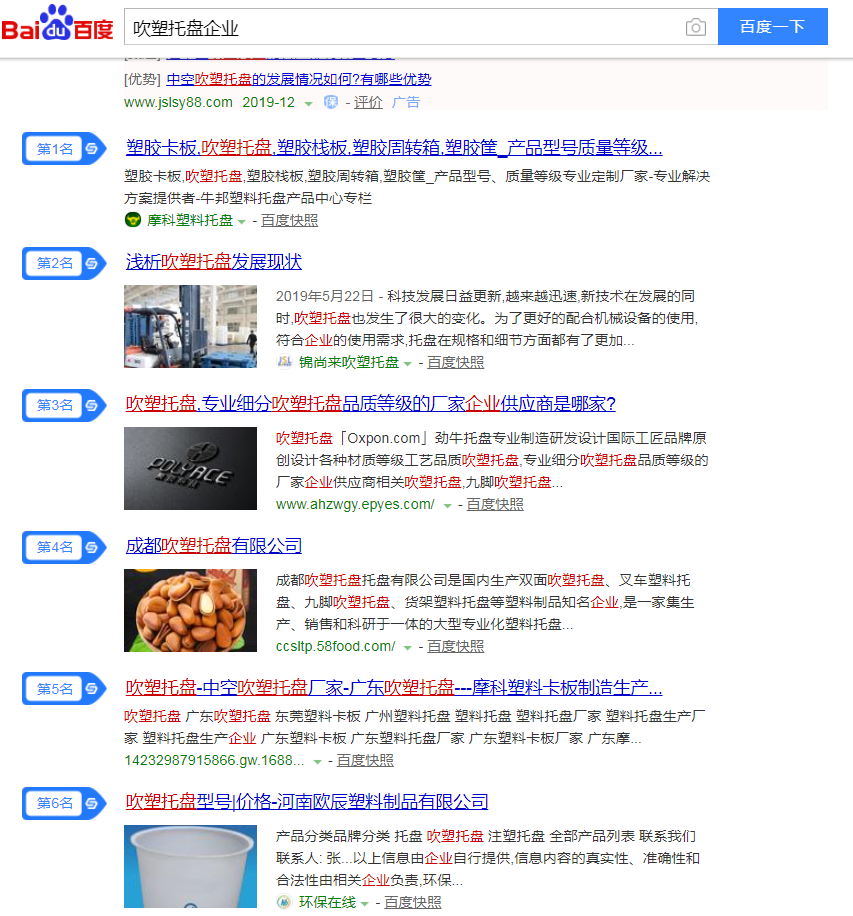Open 14232987915866.gw.1688 URL link

tap(214, 760)
